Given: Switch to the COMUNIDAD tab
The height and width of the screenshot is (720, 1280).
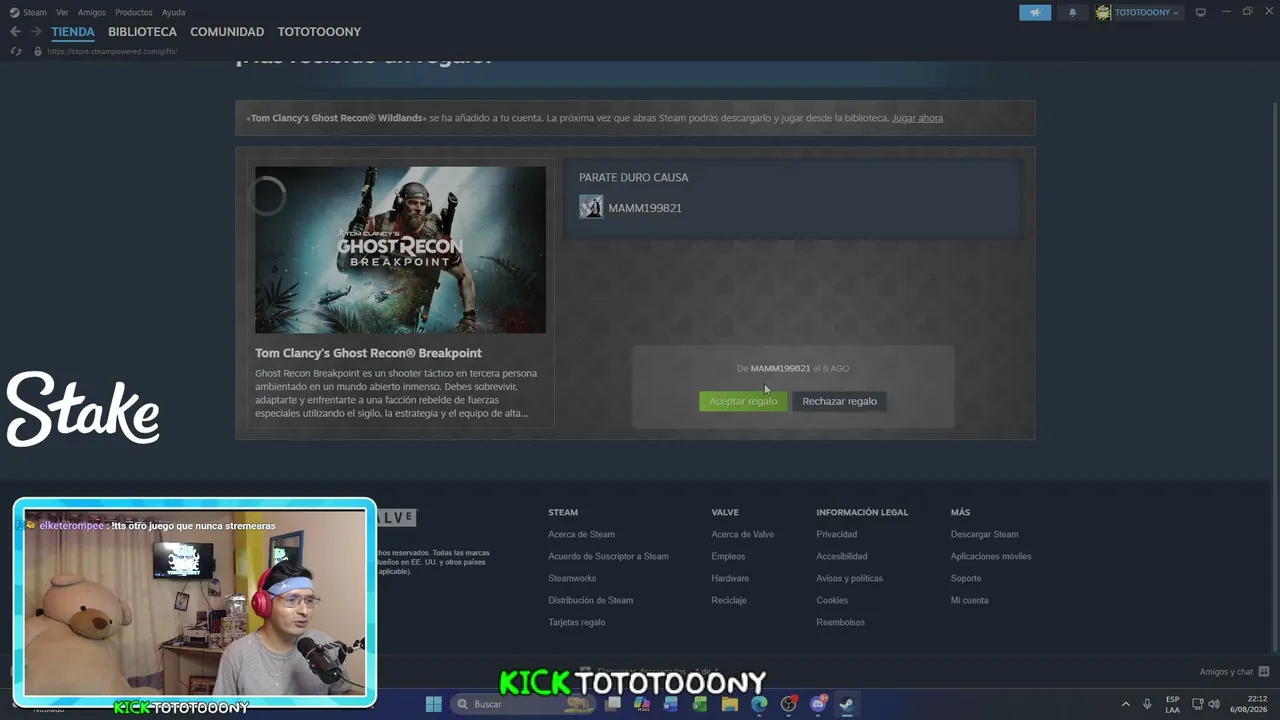Looking at the screenshot, I should click(x=227, y=32).
